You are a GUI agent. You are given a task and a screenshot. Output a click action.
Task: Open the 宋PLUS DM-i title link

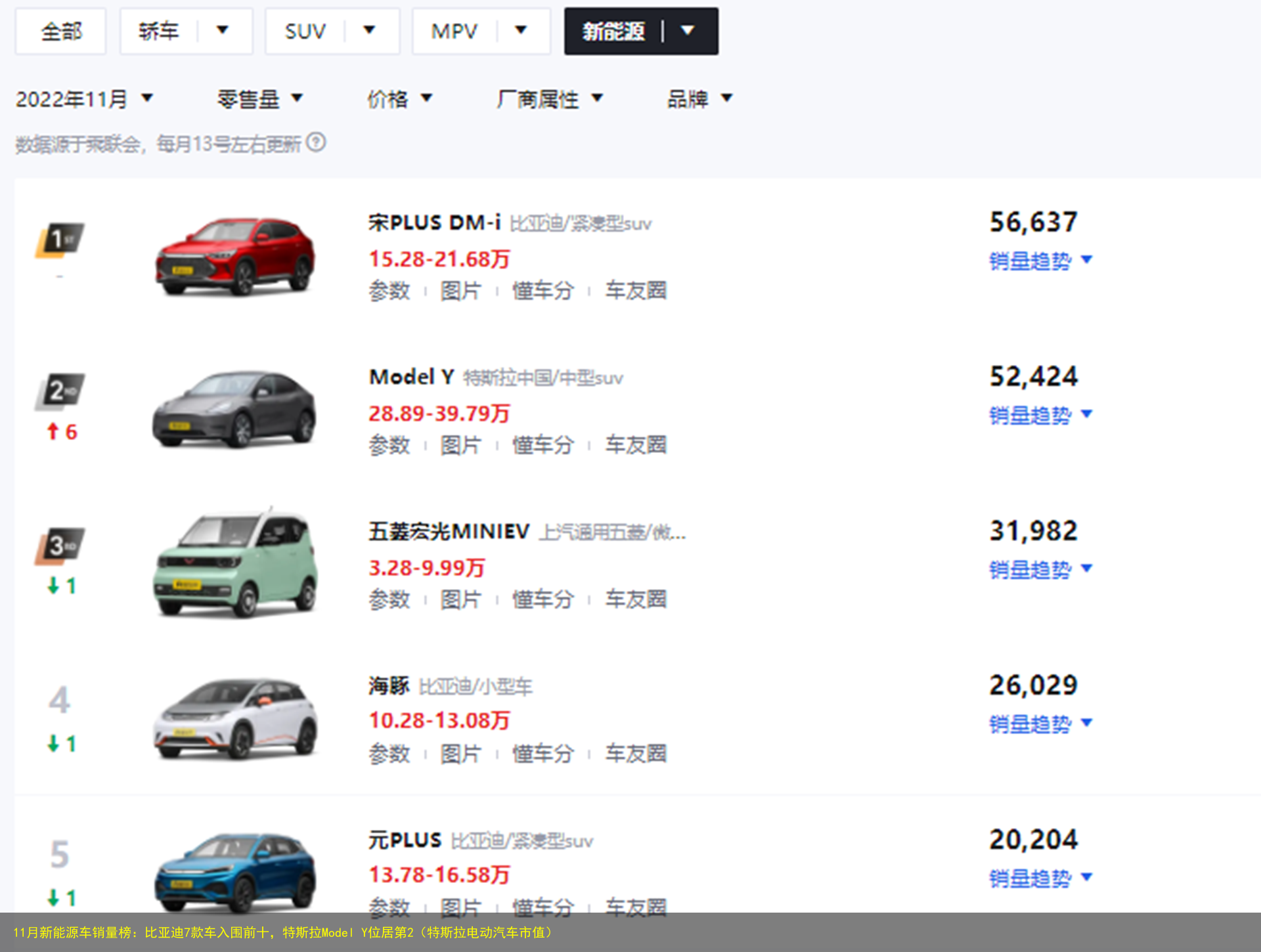[434, 223]
